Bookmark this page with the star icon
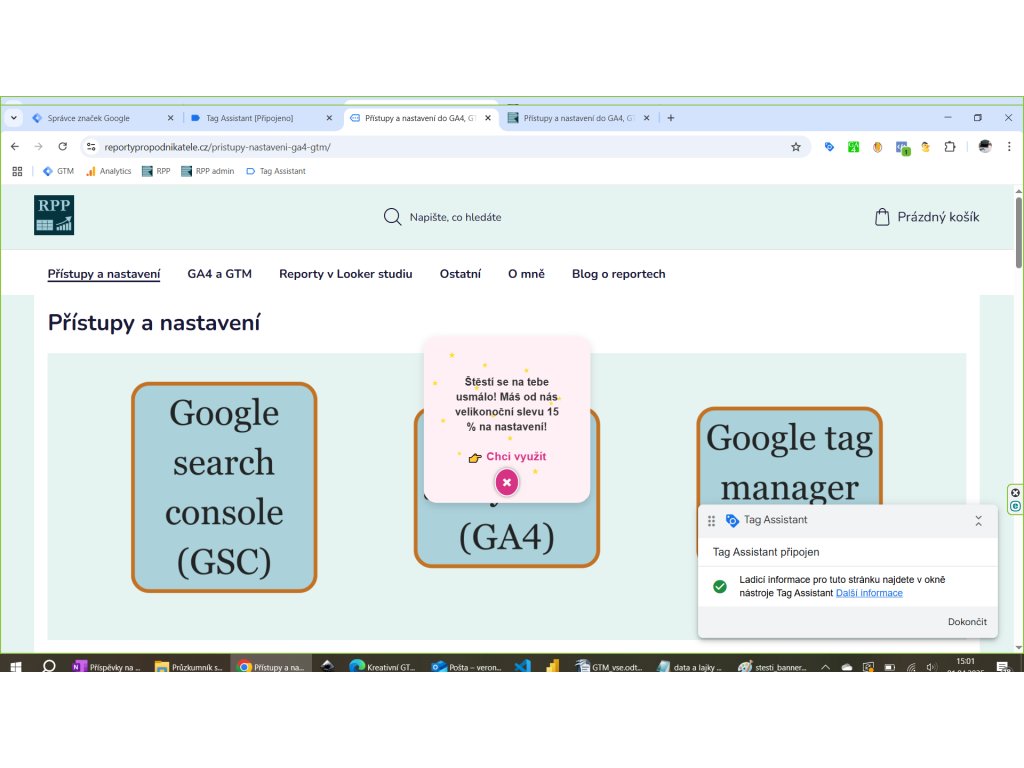The height and width of the screenshot is (768, 1024). coord(796,147)
